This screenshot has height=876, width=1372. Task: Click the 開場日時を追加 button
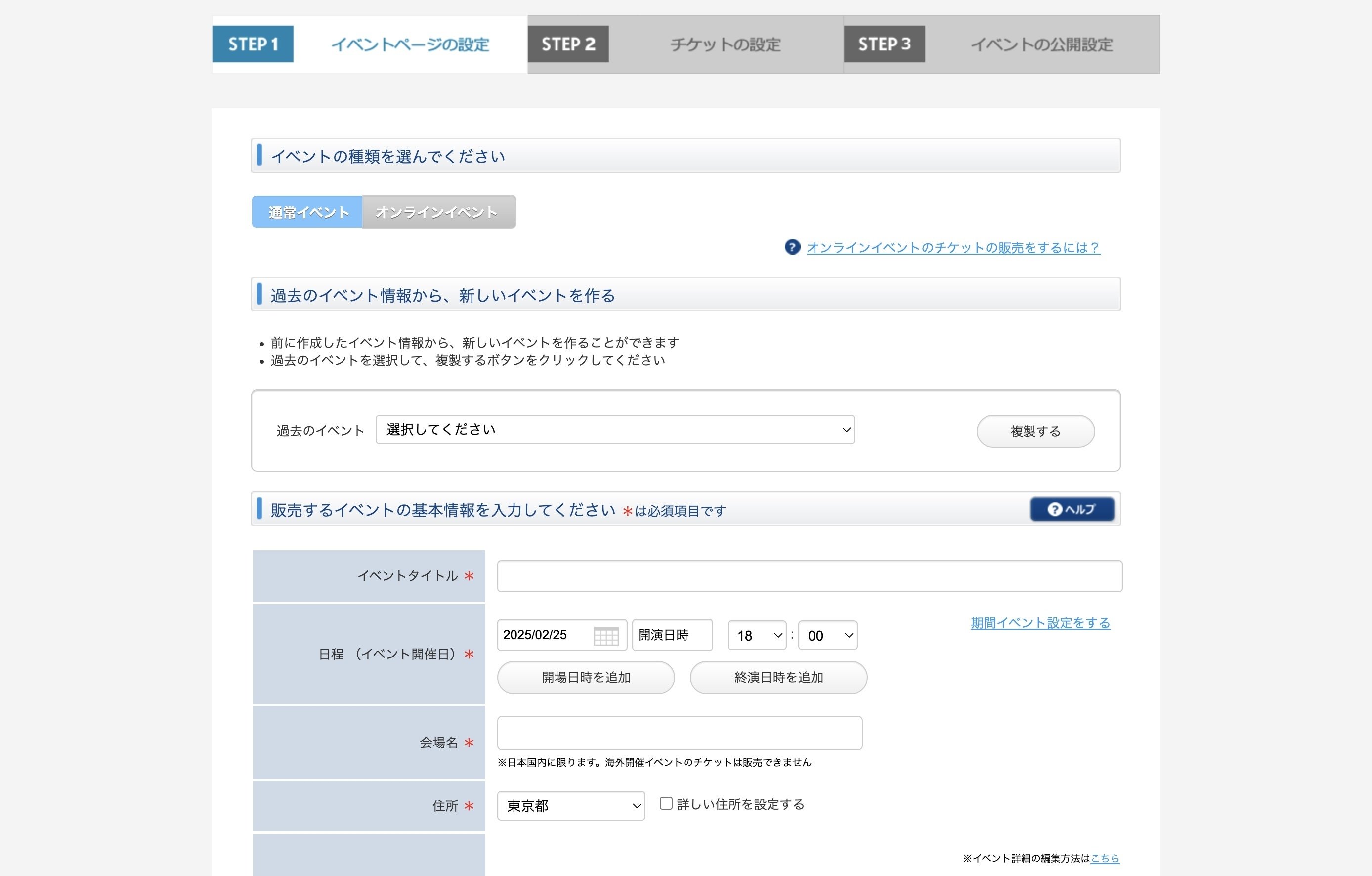(x=585, y=677)
